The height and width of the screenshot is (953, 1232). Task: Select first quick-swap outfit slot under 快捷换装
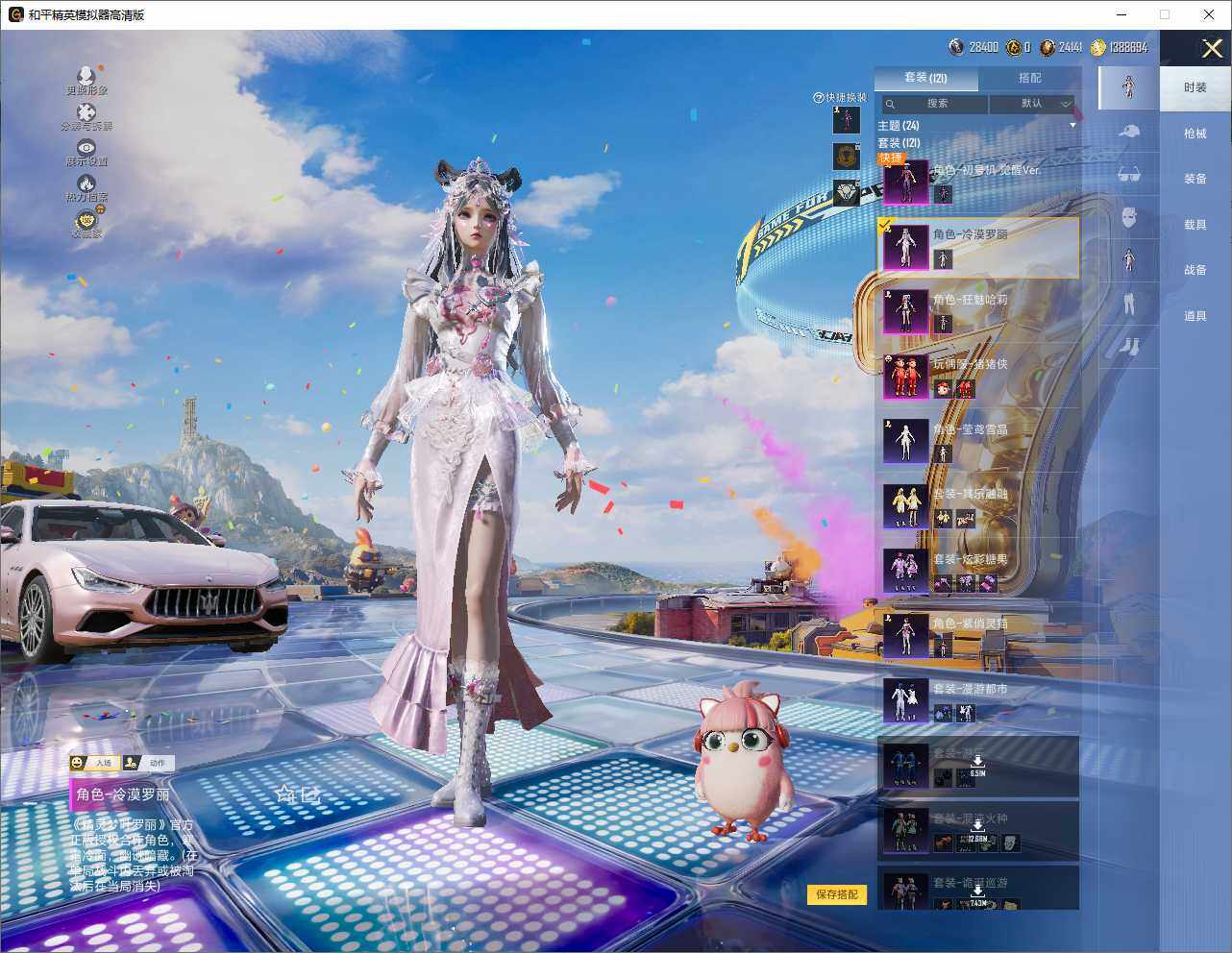[x=847, y=120]
